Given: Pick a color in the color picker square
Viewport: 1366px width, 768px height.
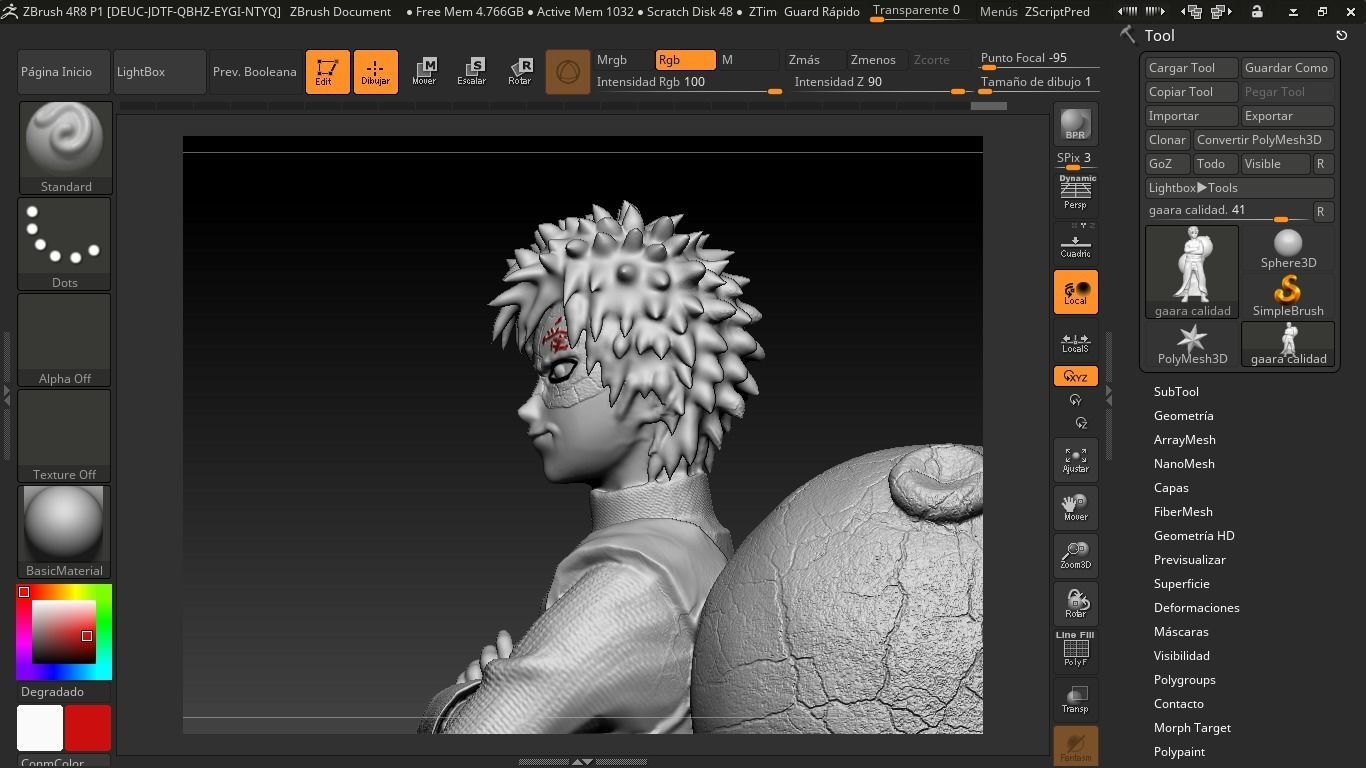Looking at the screenshot, I should (64, 632).
